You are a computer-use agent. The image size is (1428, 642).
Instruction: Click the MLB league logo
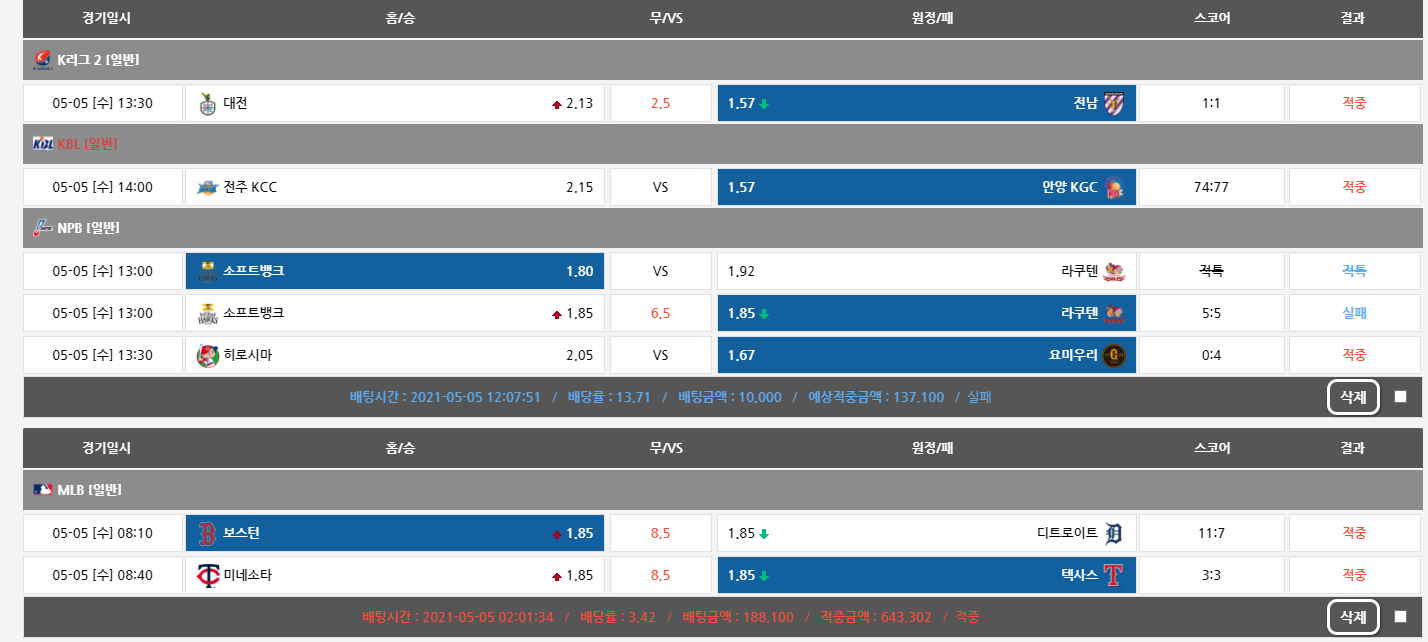(43, 490)
